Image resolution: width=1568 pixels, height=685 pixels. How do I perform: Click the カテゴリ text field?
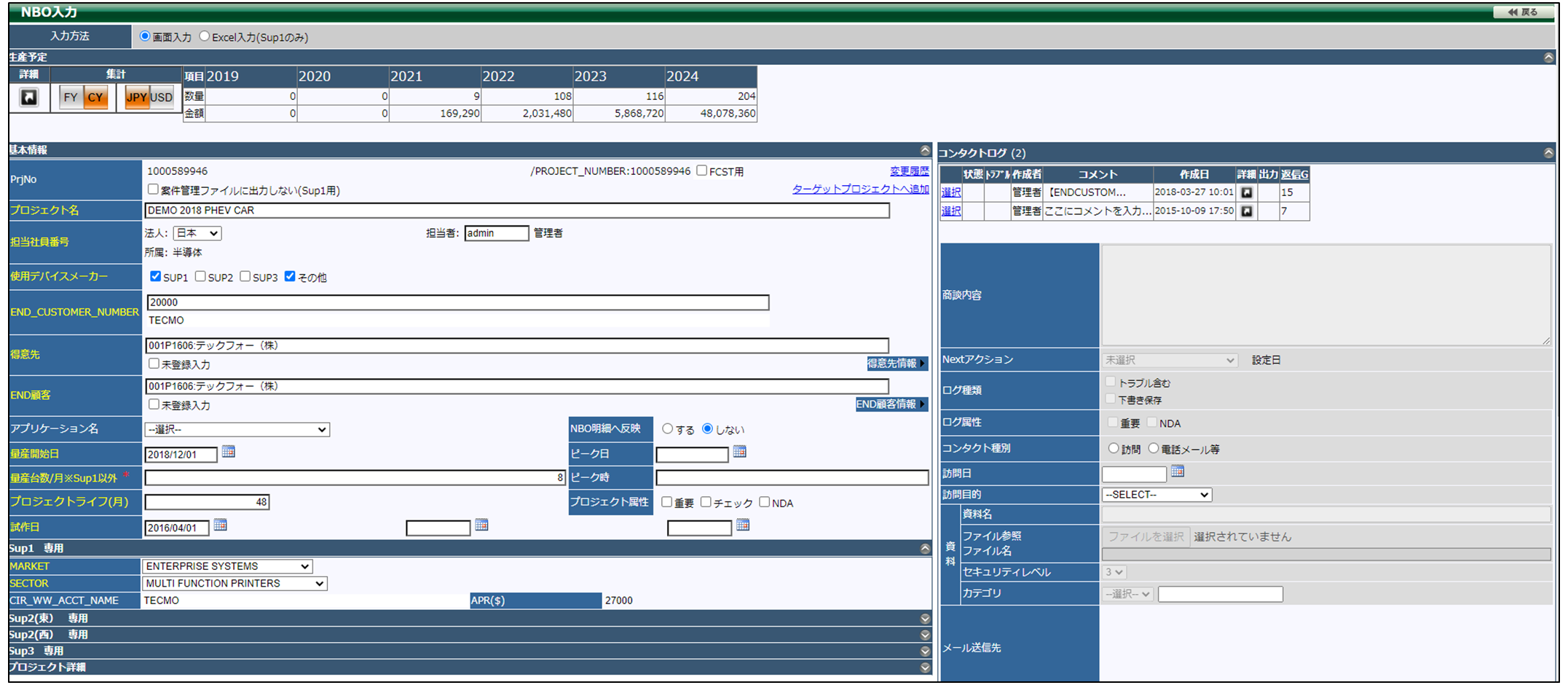[1221, 594]
